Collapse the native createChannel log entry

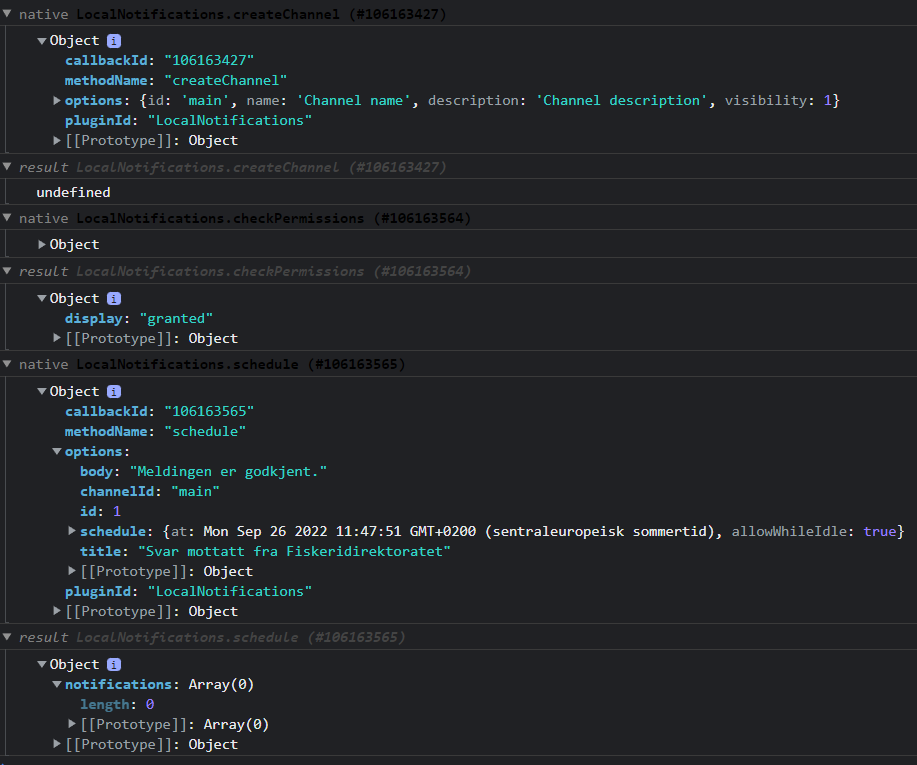(8, 14)
